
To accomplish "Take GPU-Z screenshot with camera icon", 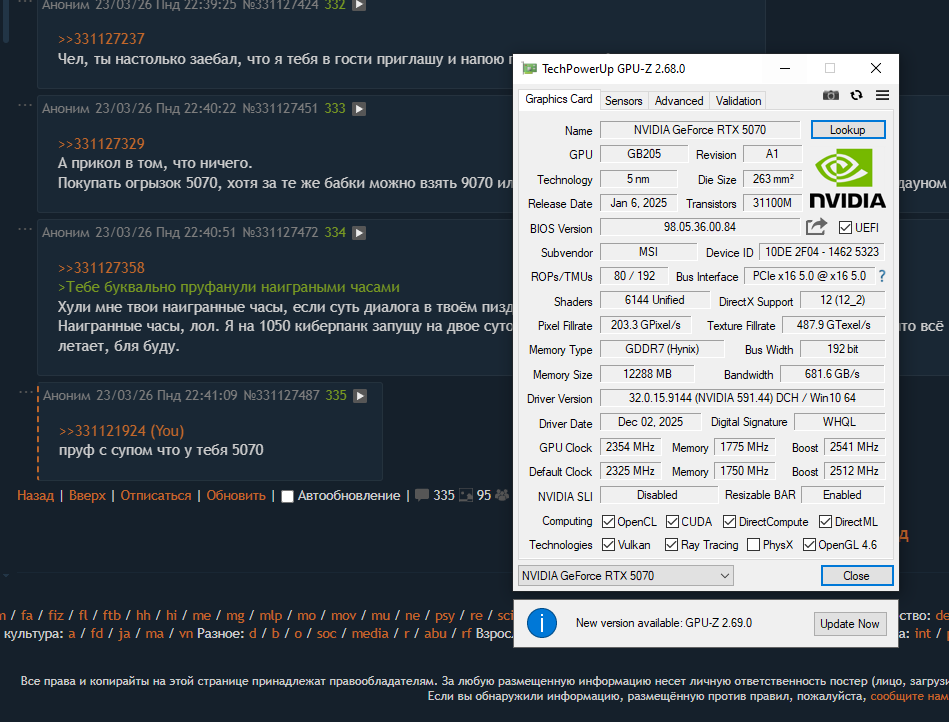I will pos(830,95).
